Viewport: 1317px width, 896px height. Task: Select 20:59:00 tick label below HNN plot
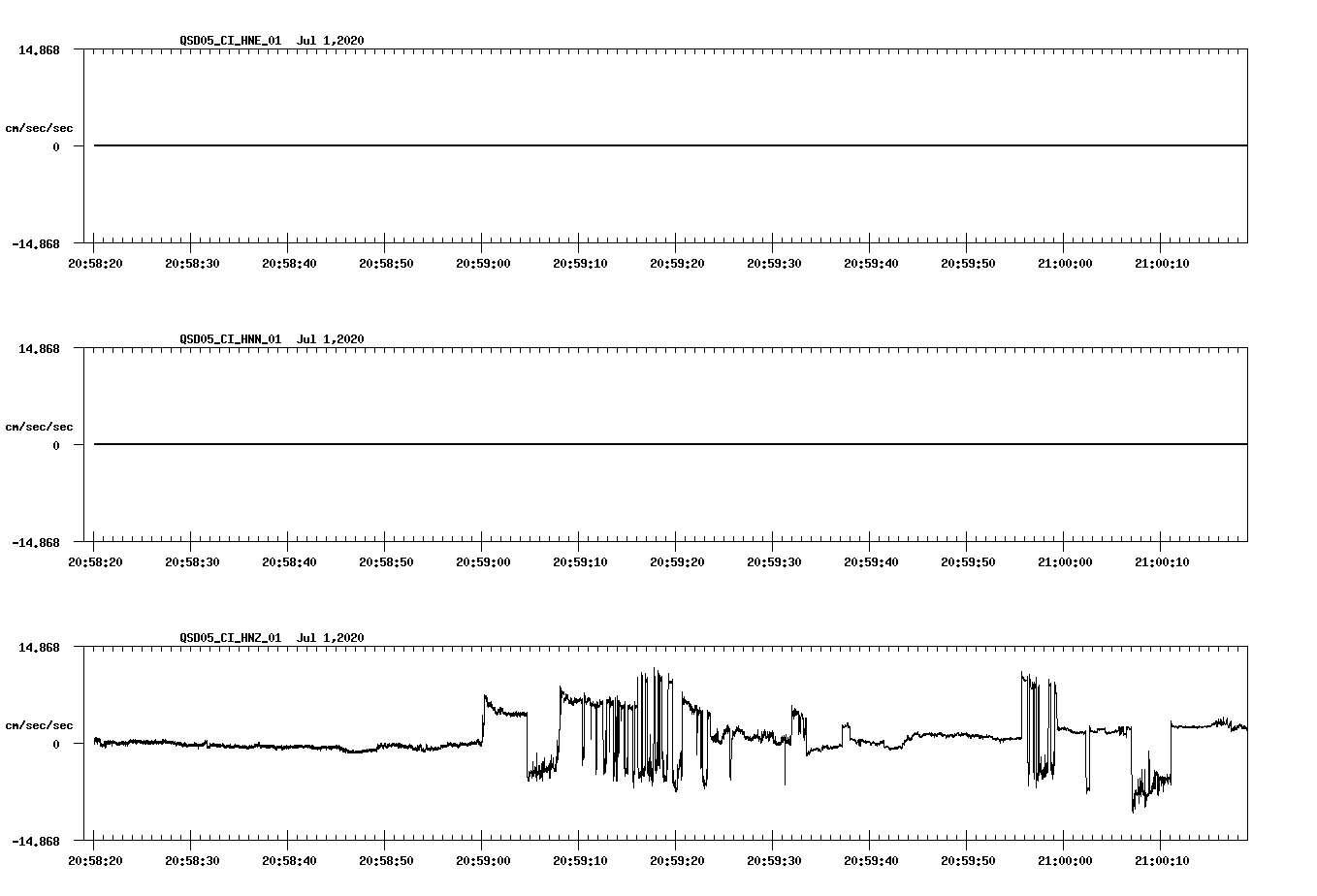(x=483, y=561)
